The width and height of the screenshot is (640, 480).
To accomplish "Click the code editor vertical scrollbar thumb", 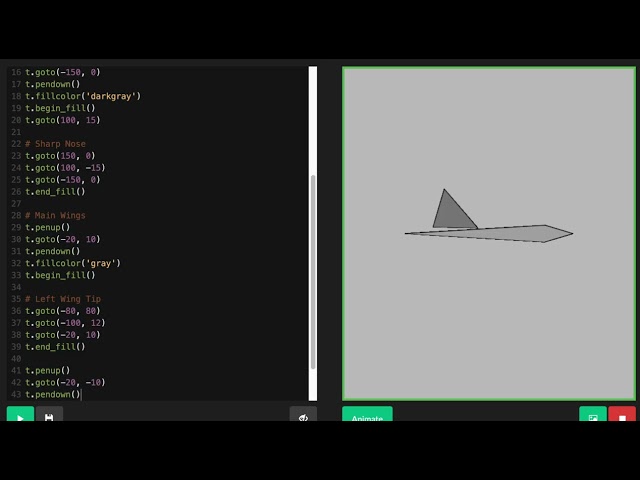I will click(313, 272).
